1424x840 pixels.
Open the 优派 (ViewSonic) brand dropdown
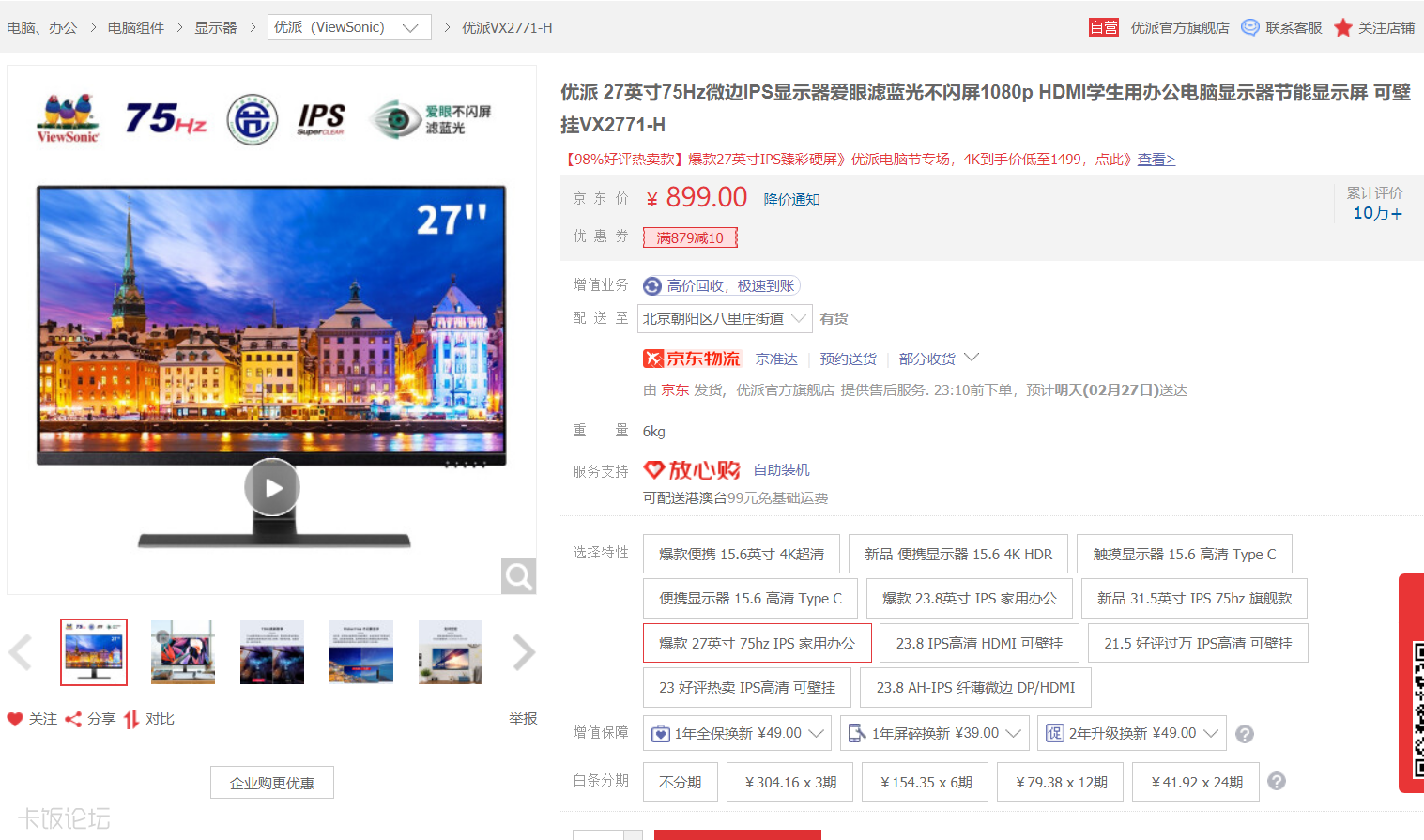pos(349,27)
